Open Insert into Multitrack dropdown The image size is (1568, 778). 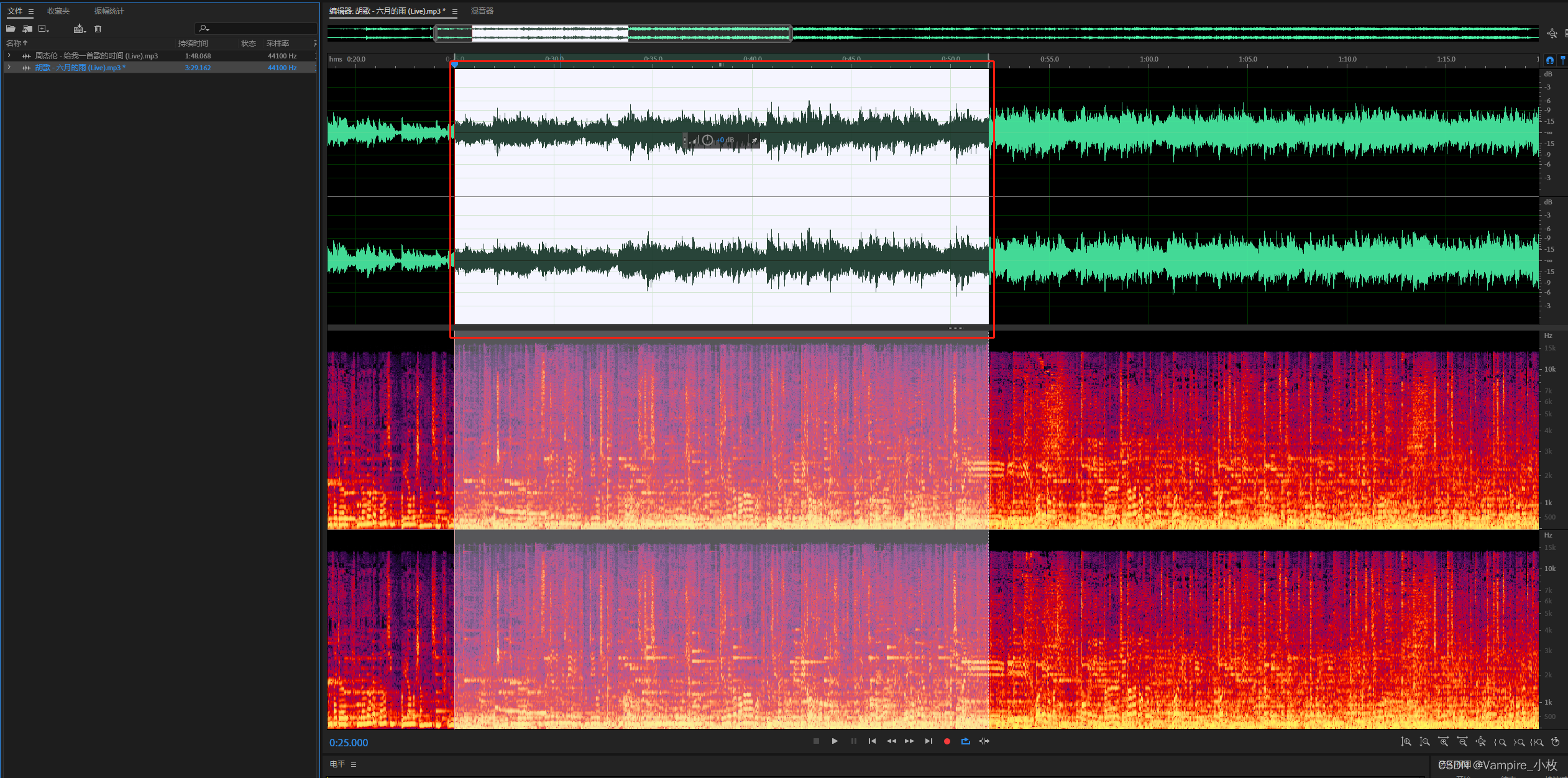(80, 29)
